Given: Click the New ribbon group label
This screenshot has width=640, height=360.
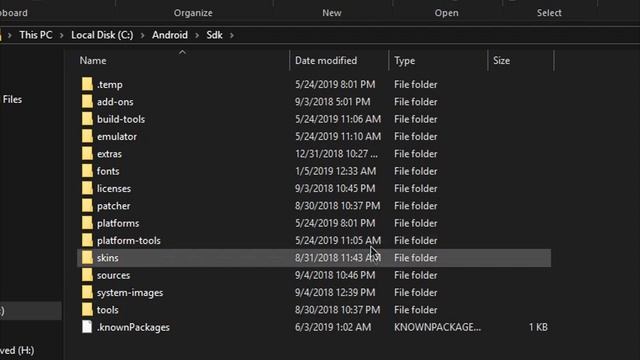Looking at the screenshot, I should [332, 13].
